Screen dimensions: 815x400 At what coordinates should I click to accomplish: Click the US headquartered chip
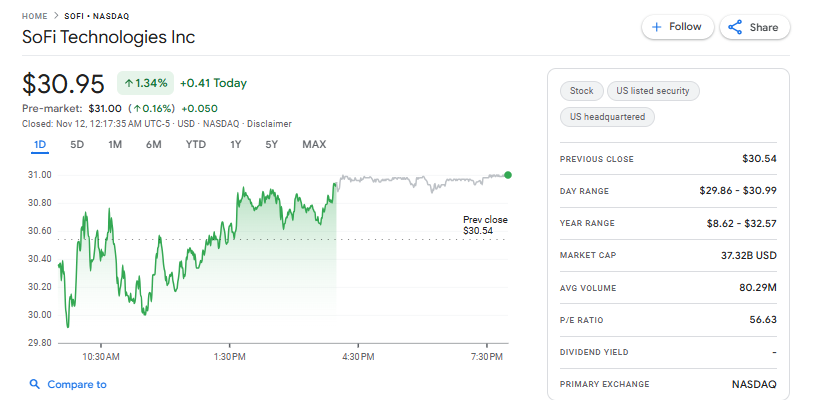[x=607, y=117]
